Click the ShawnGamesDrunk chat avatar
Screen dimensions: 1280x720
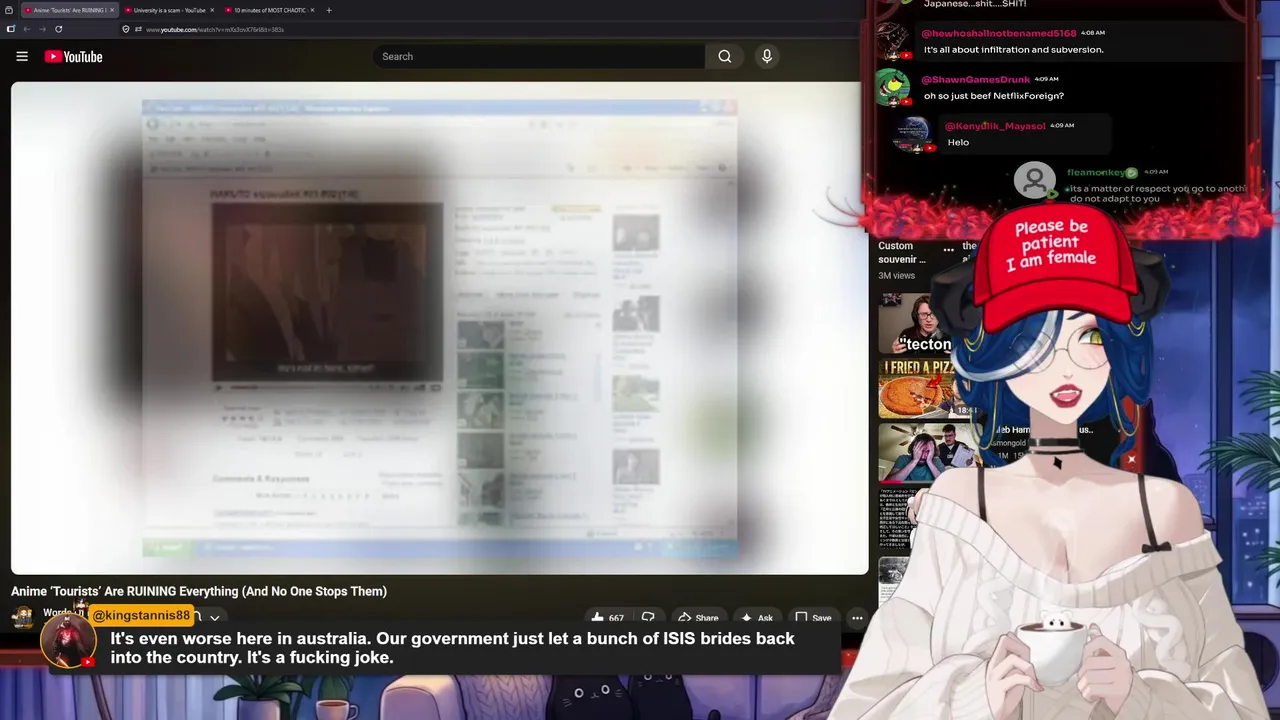pos(892,87)
